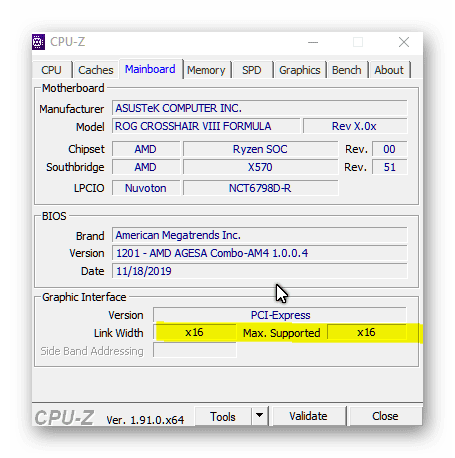
Task: Click the LPCIO label
Action: tap(89, 188)
